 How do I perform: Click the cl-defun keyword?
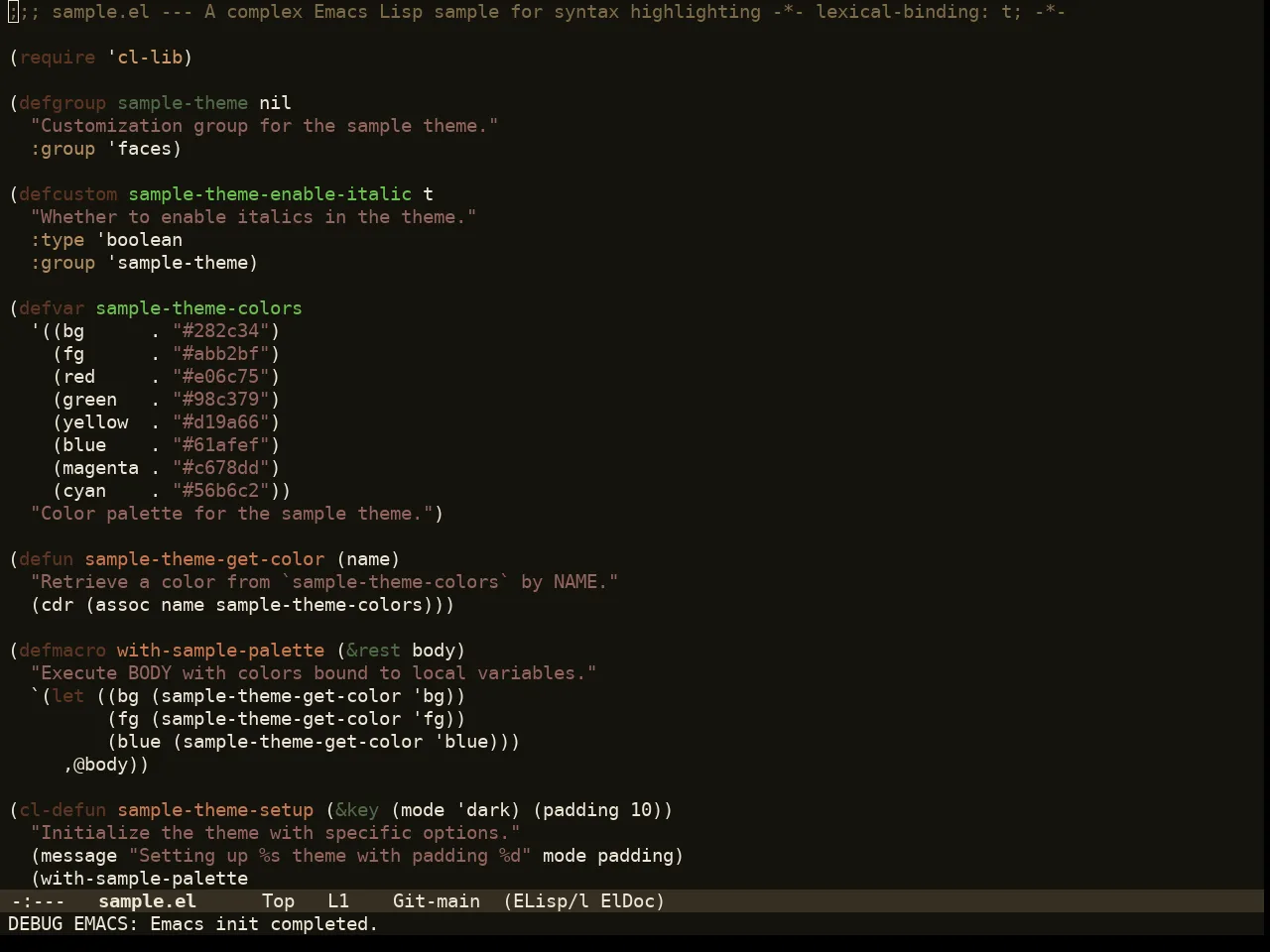click(63, 810)
